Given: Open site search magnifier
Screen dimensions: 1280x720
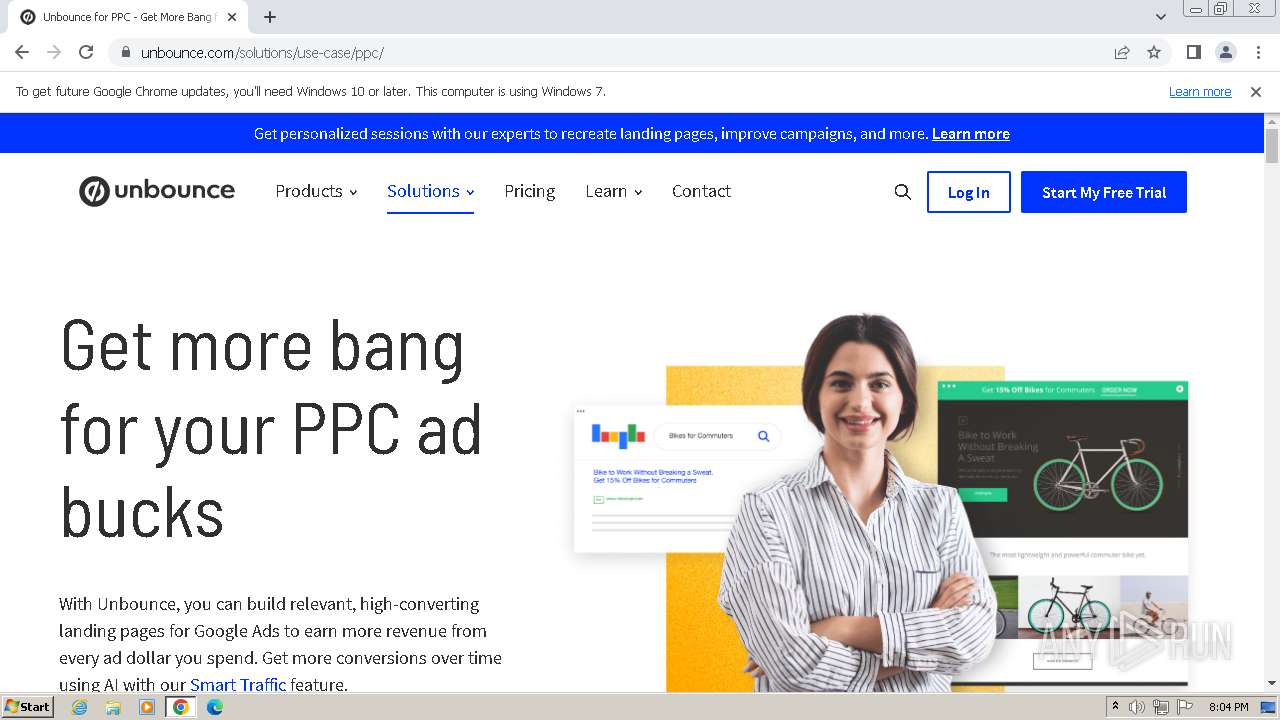Looking at the screenshot, I should pos(903,192).
